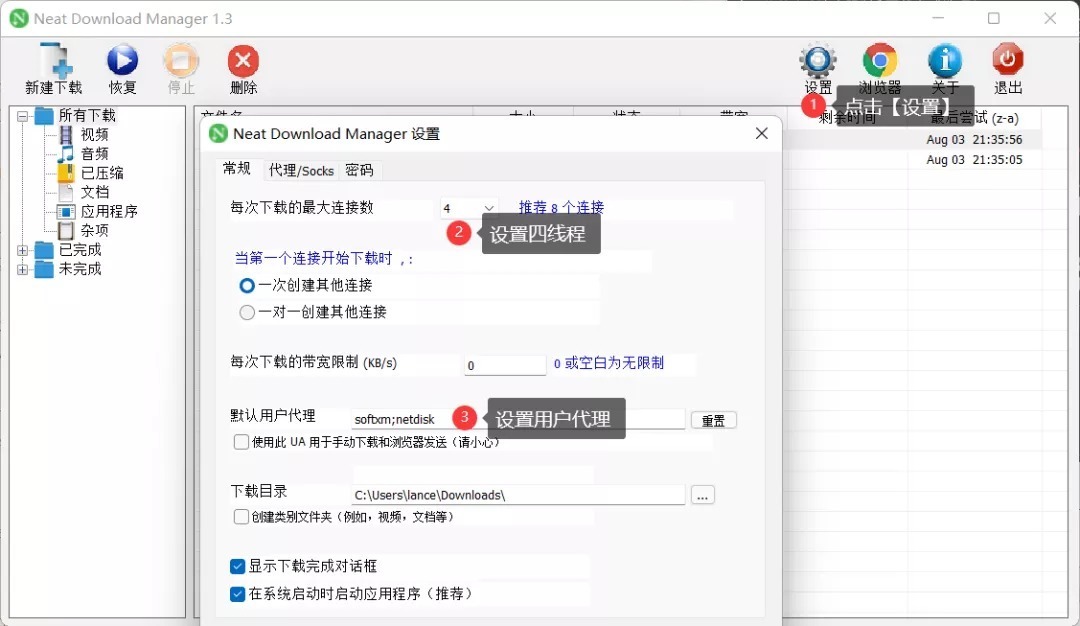The width and height of the screenshot is (1080, 626).
Task: Click the browse (...) directory button
Action: click(x=703, y=494)
